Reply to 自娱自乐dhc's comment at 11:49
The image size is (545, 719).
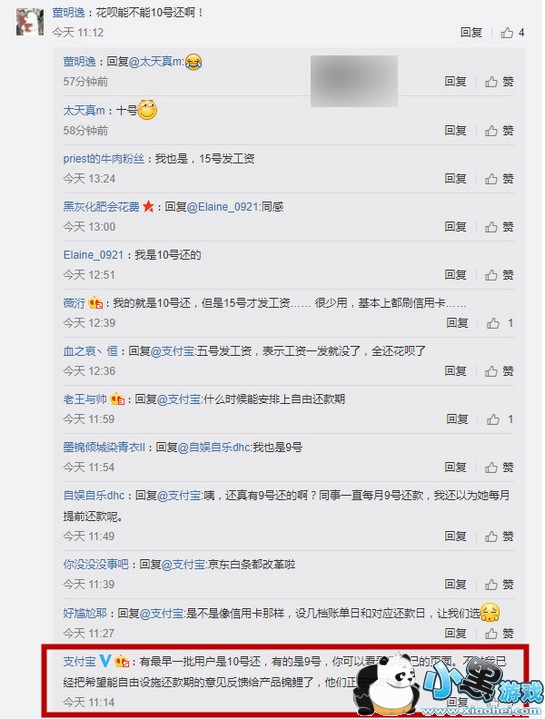[455, 536]
